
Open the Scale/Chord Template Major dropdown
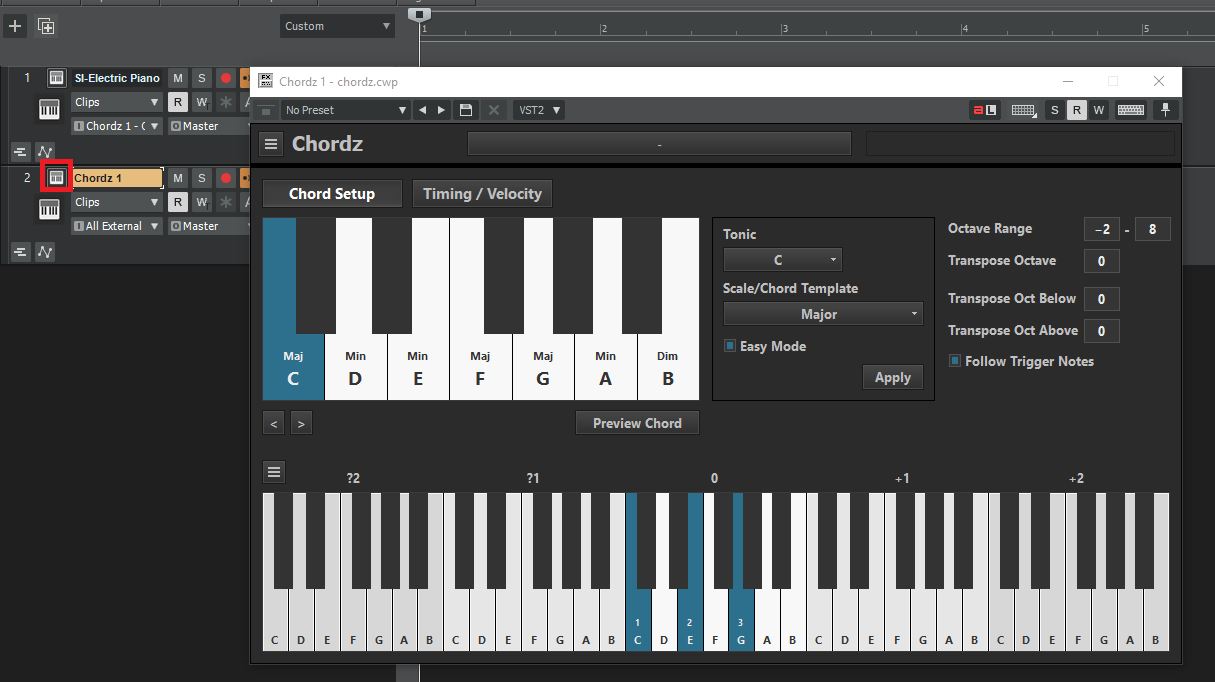pos(823,314)
